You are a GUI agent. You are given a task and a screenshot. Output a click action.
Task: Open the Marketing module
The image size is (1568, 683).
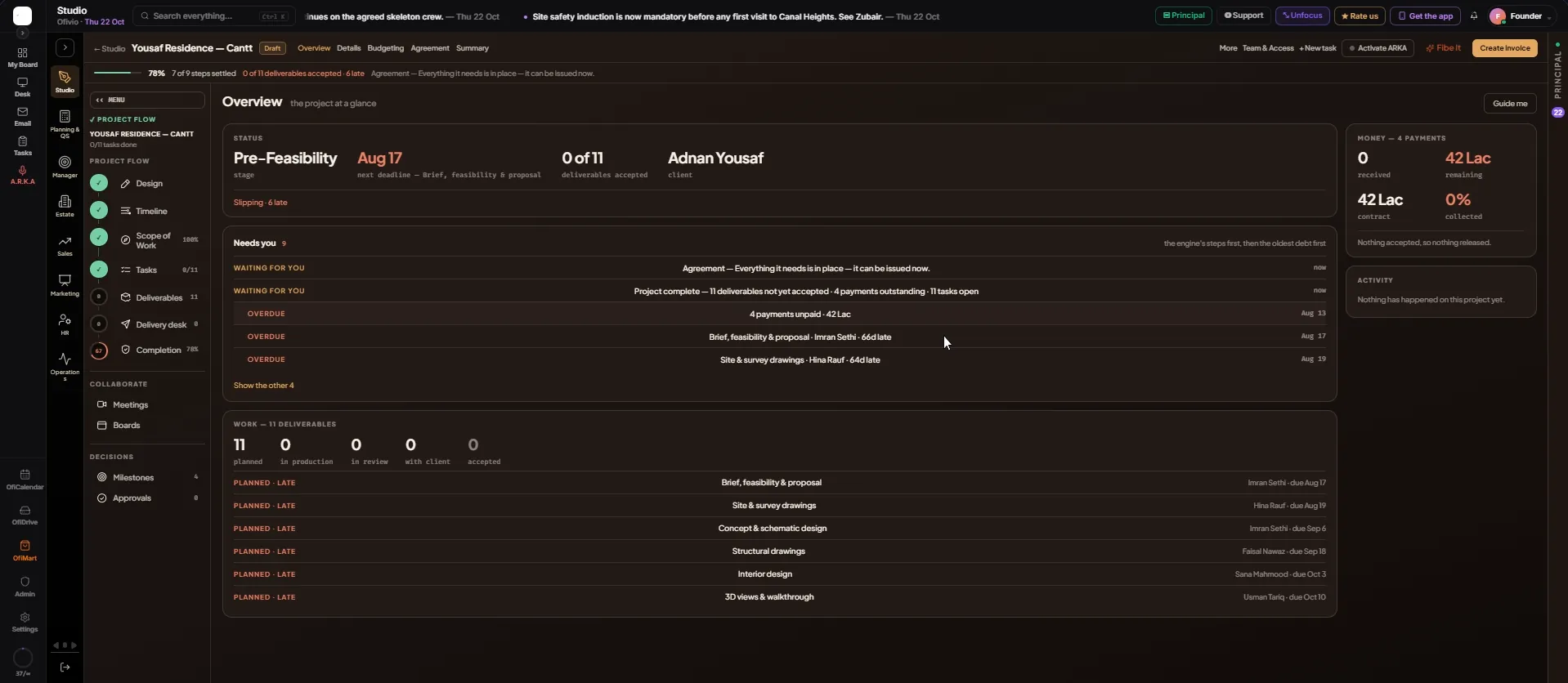[65, 284]
